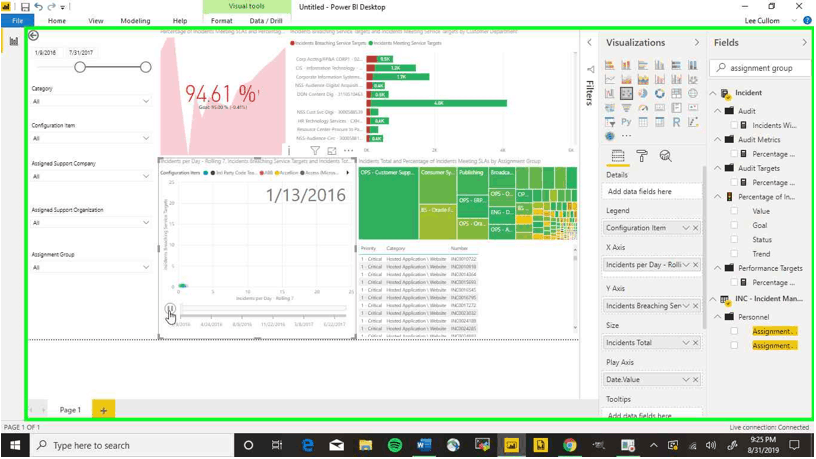Screen dimensions: 816x459
Task: Collapse the Audit Metrics folder
Action: pos(718,140)
